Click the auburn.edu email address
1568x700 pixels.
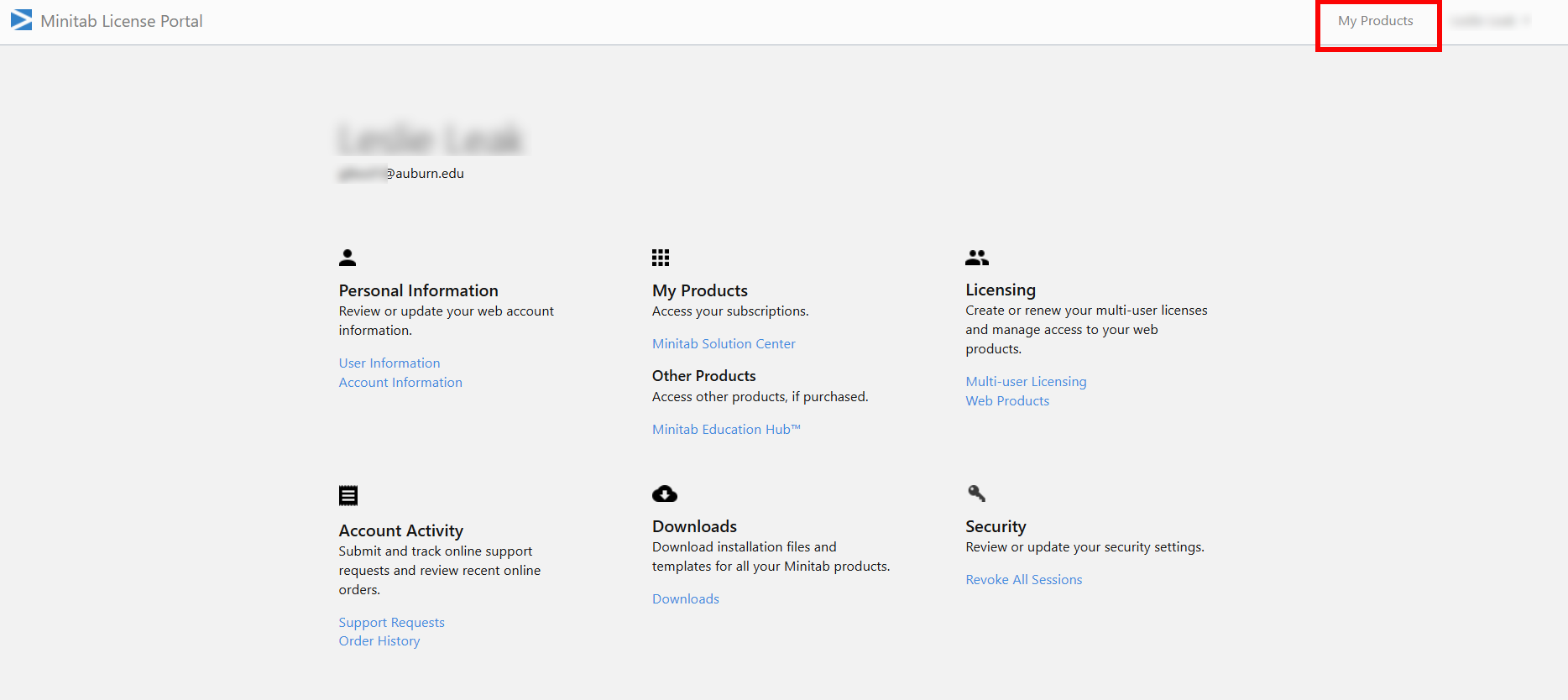point(401,173)
